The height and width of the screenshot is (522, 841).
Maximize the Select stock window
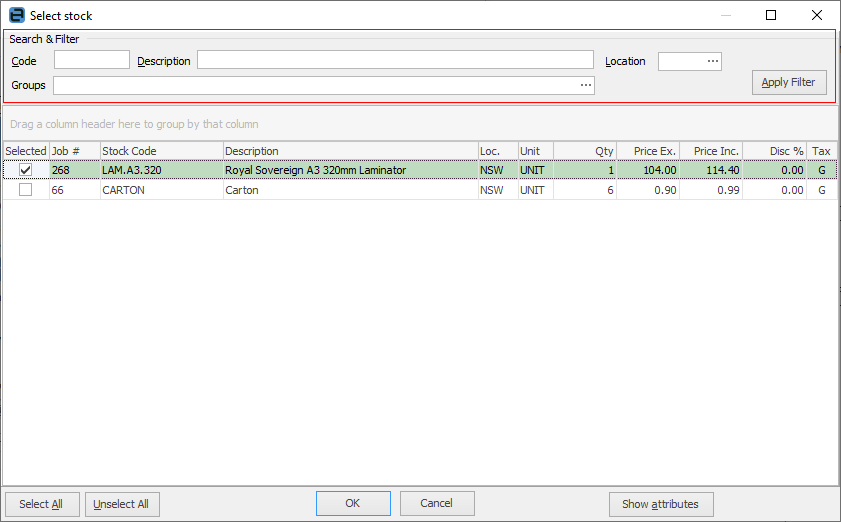(771, 15)
